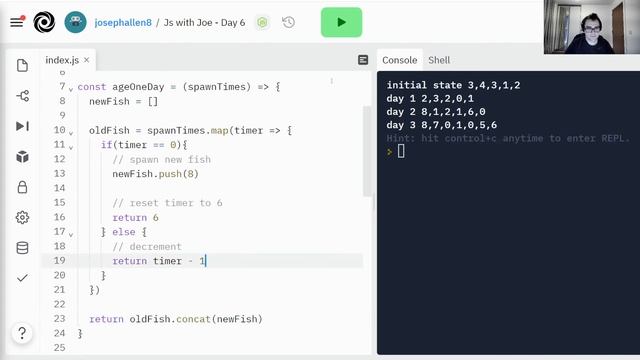Click the Js with Joe - Day 6 title
This screenshot has width=640, height=360.
[204, 22]
